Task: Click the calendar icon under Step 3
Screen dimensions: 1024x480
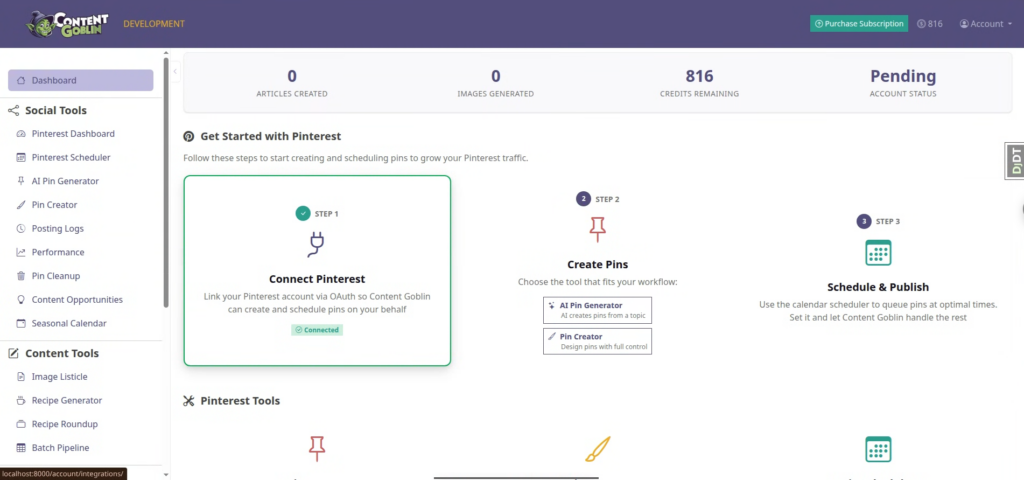Action: pyautogui.click(x=878, y=252)
